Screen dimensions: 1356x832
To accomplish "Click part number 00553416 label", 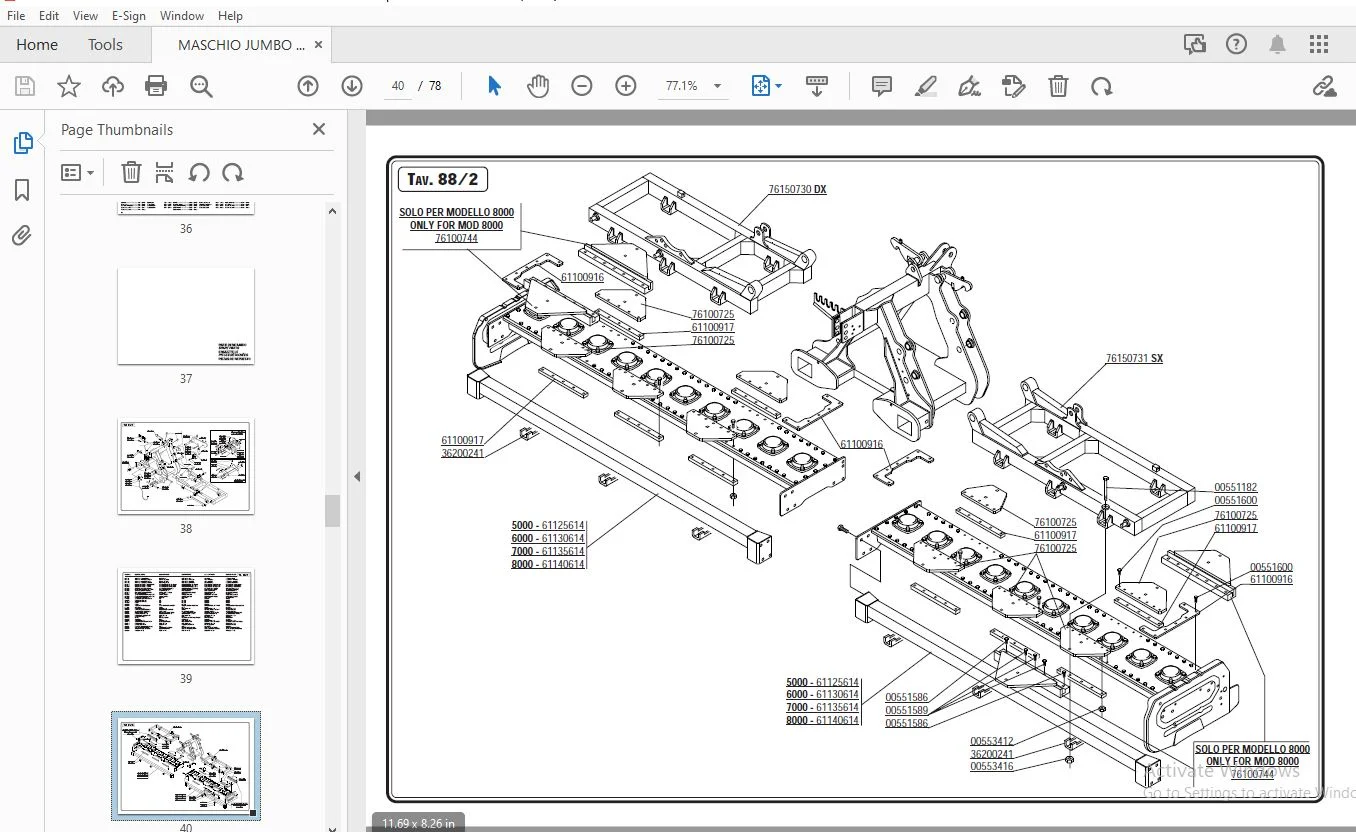I will tap(991, 766).
